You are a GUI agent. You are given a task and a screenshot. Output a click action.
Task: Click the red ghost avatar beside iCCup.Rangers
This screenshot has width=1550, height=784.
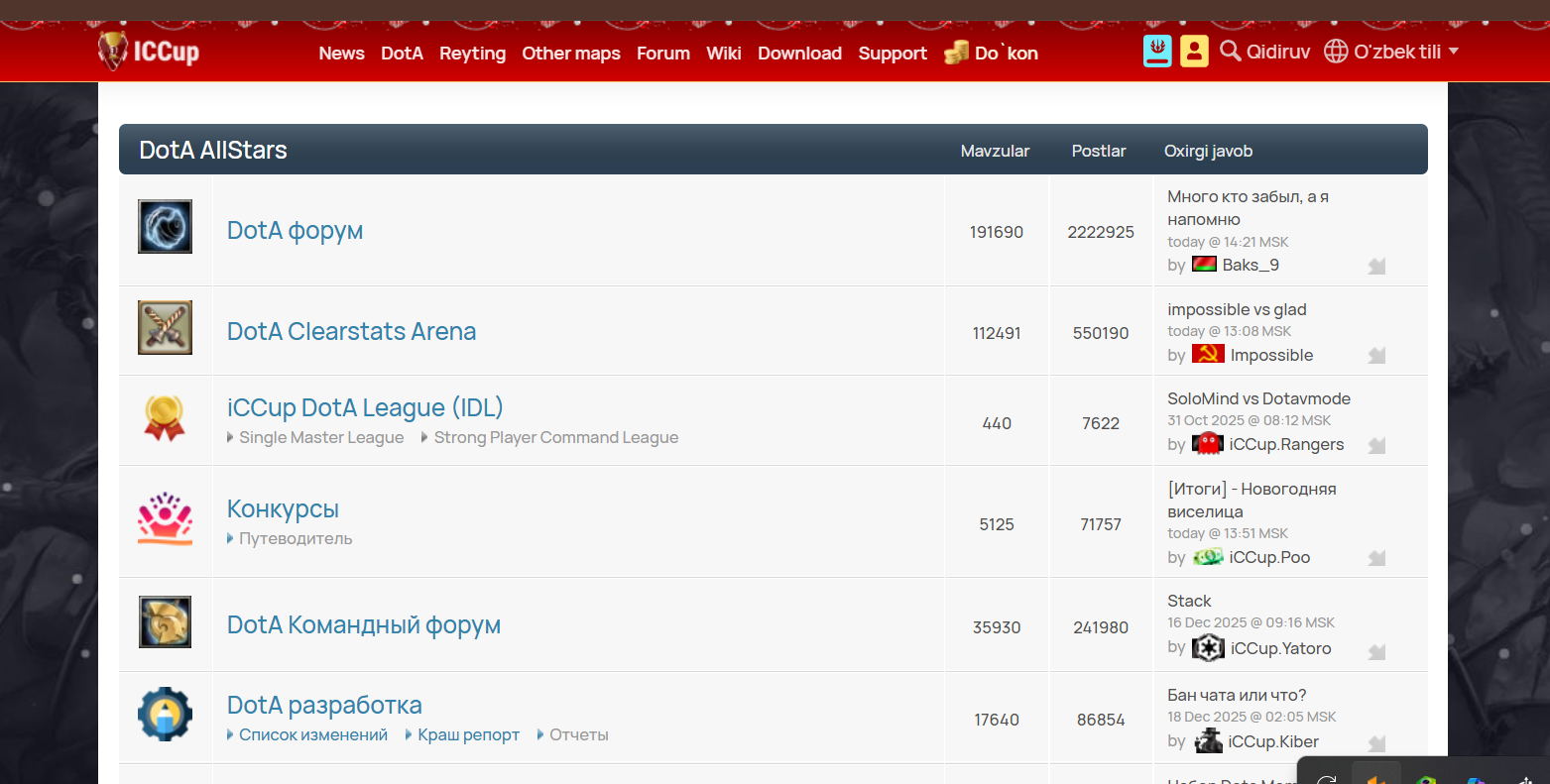point(1208,443)
